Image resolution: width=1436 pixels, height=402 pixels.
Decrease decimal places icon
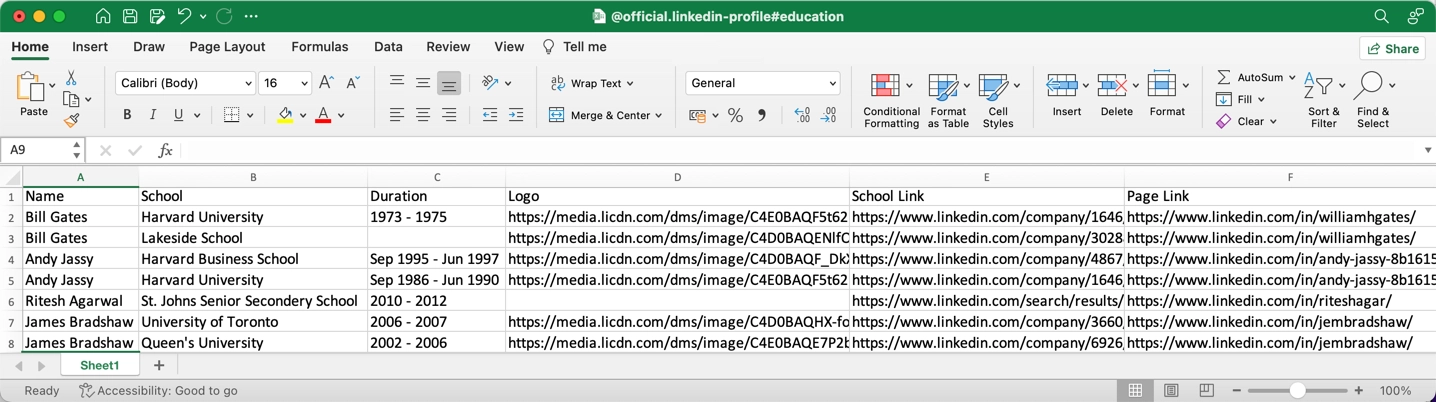coord(829,115)
